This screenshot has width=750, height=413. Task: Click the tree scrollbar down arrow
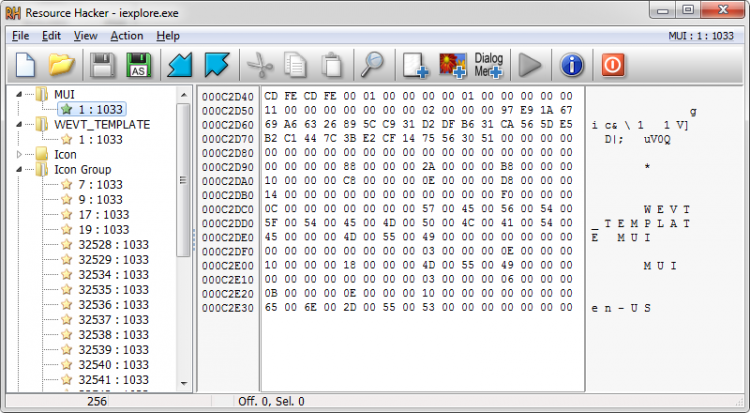(x=184, y=383)
